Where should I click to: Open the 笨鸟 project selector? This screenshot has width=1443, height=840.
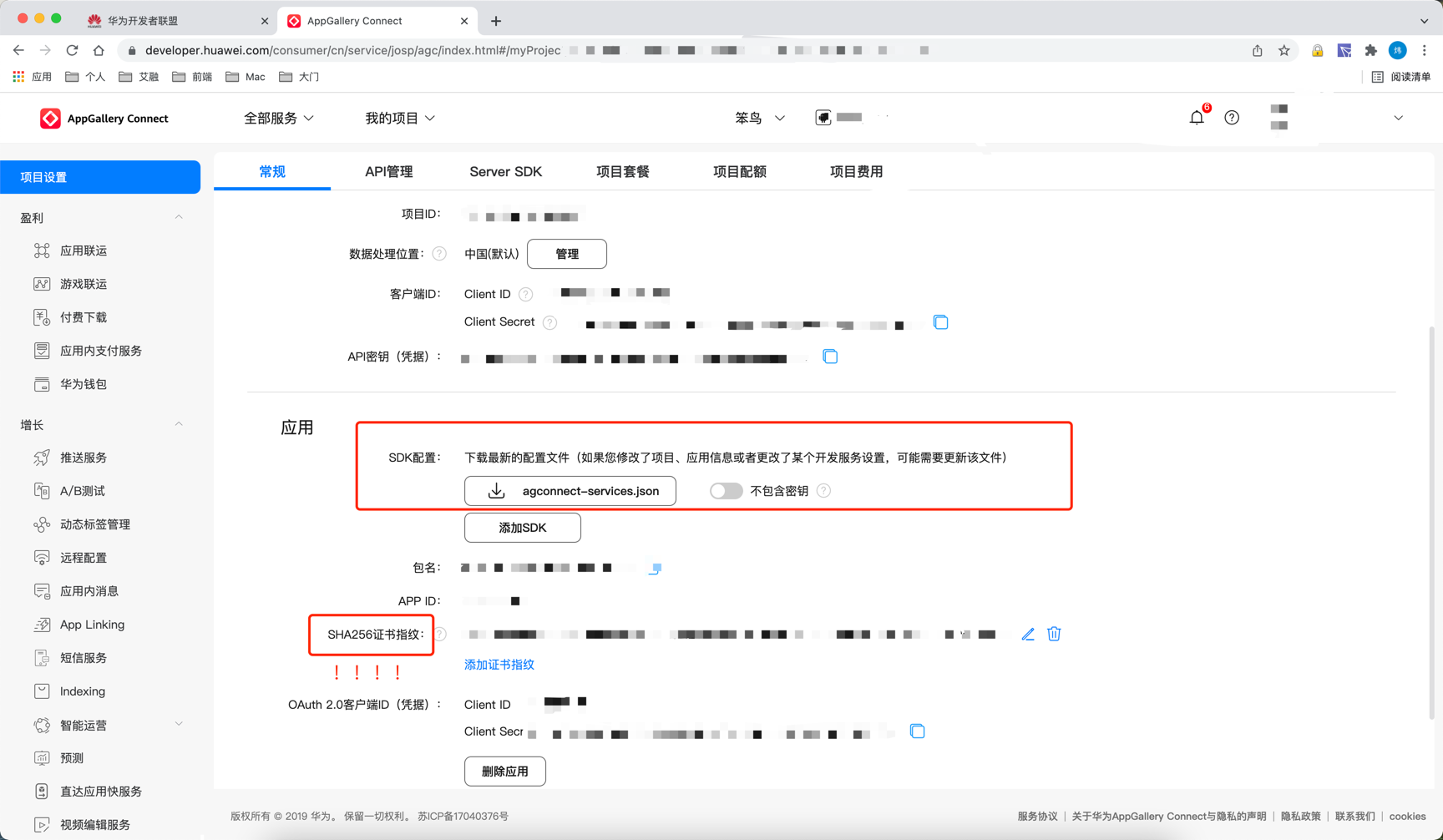(759, 119)
